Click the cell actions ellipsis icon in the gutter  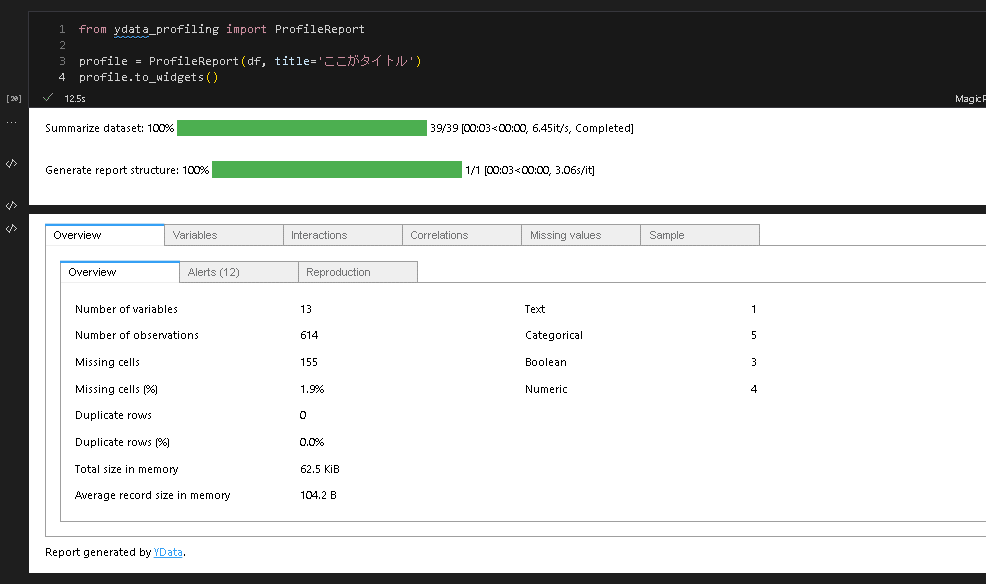11,121
